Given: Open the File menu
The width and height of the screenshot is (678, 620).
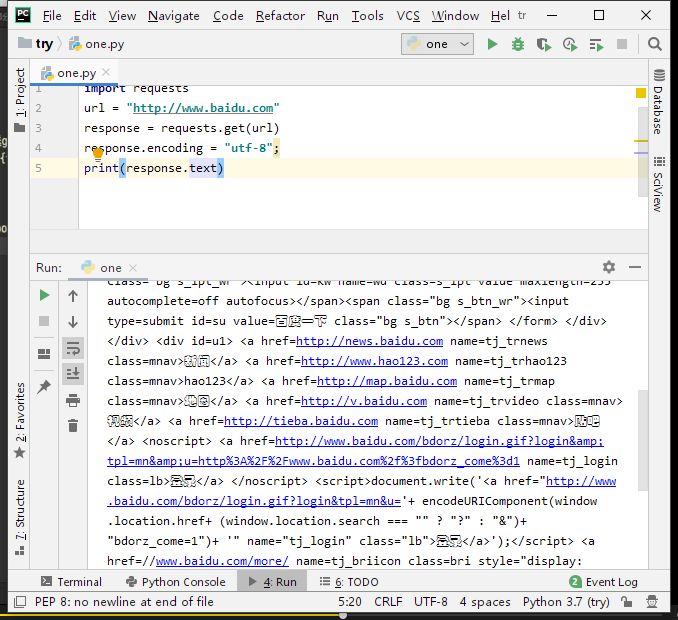Looking at the screenshot, I should (x=52, y=16).
